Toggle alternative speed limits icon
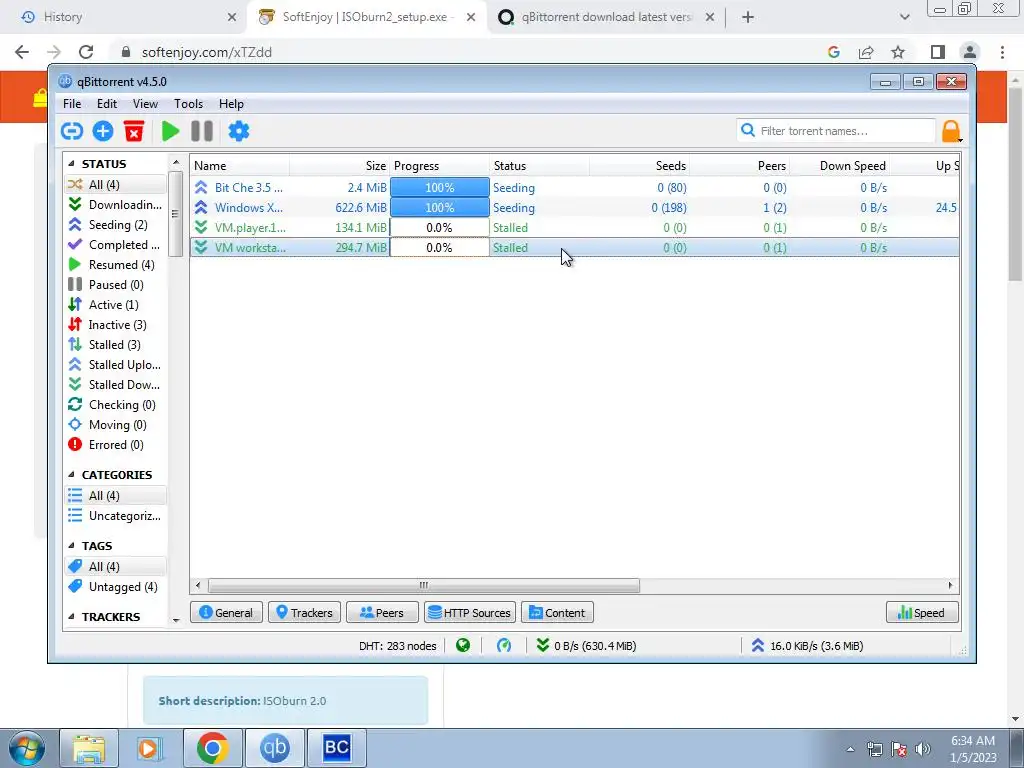The width and height of the screenshot is (1024, 768). coord(504,646)
